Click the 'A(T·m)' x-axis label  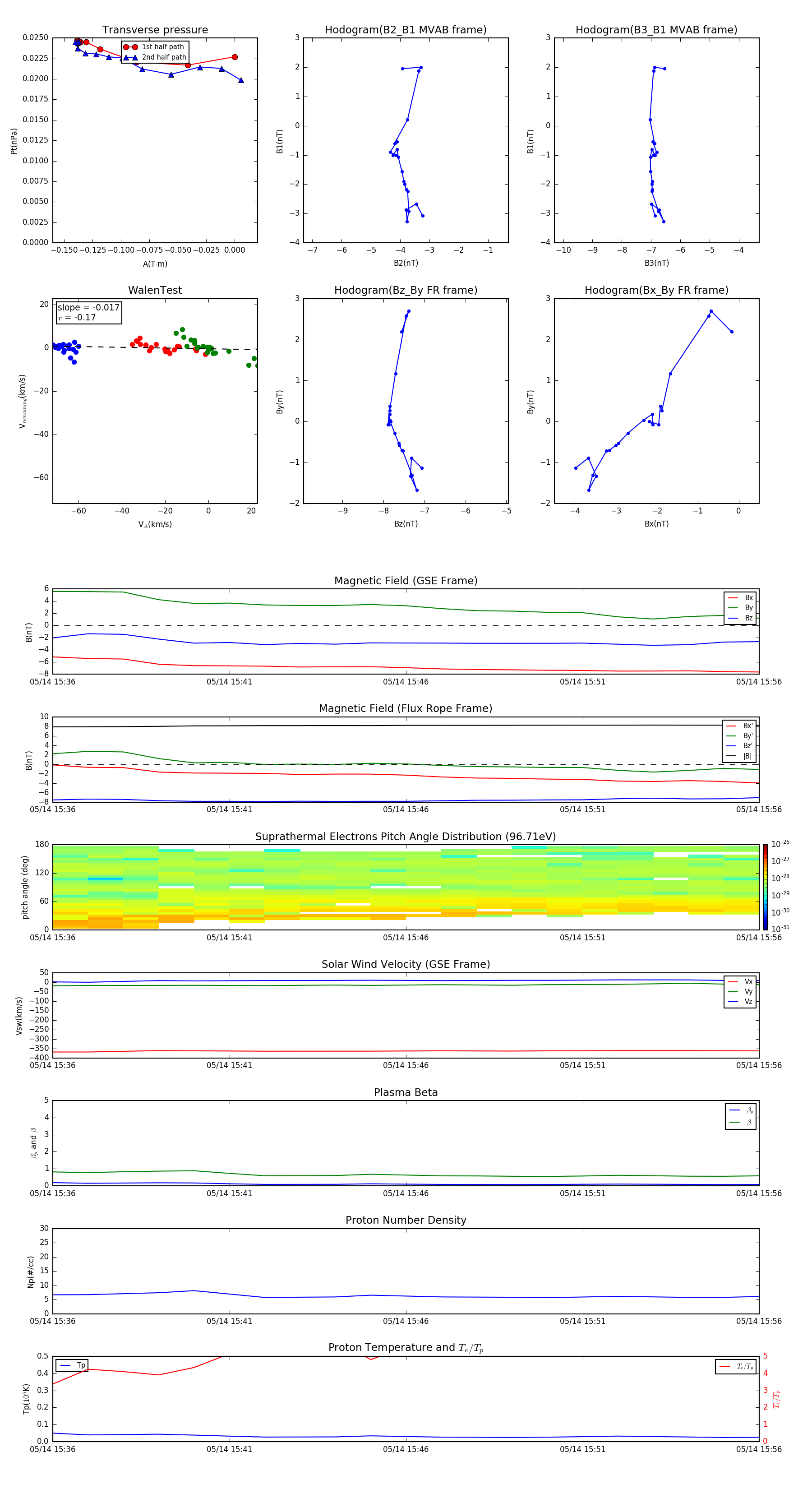click(155, 264)
